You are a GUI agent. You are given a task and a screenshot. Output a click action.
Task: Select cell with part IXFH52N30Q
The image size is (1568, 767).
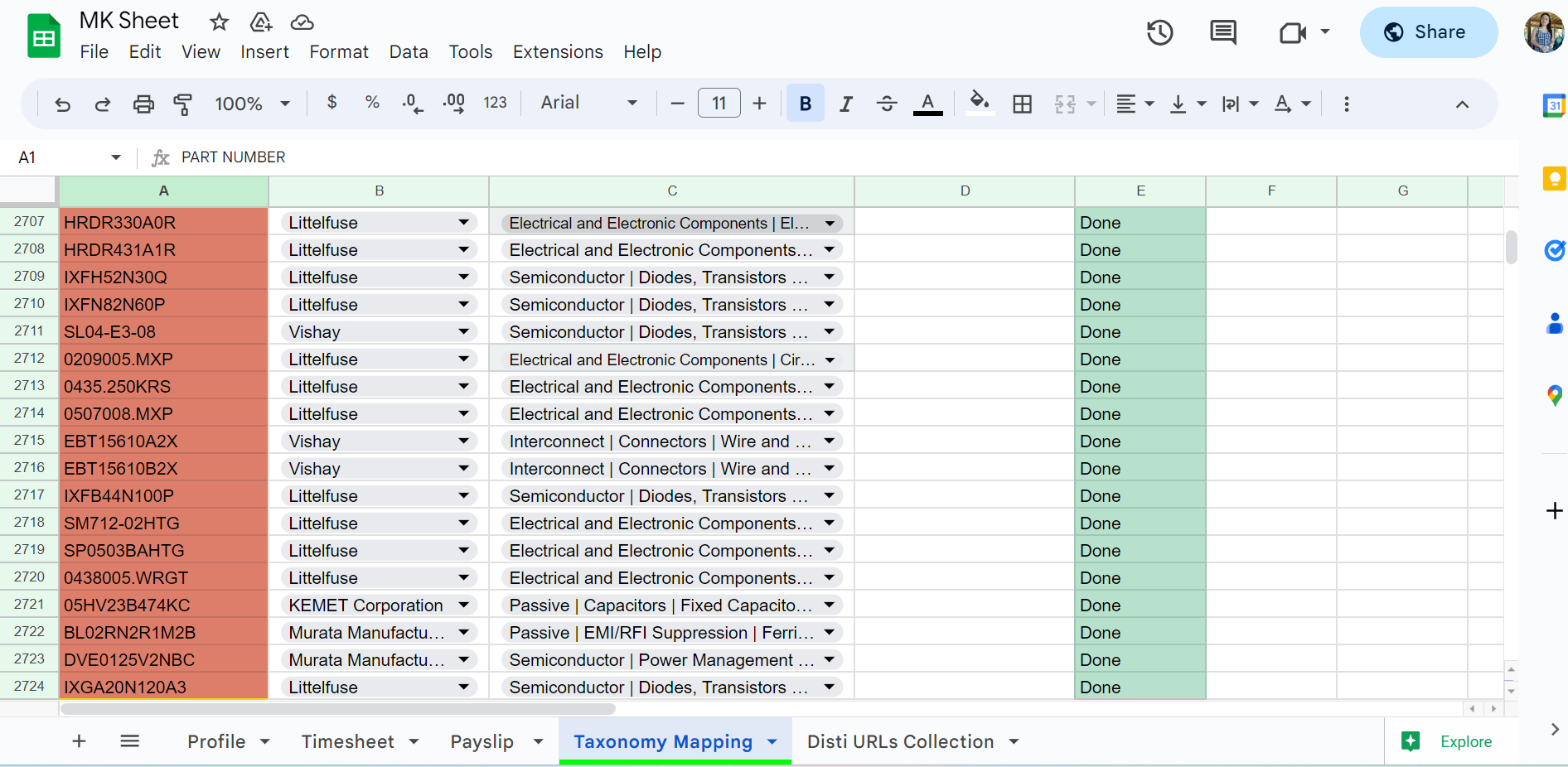[x=164, y=277]
